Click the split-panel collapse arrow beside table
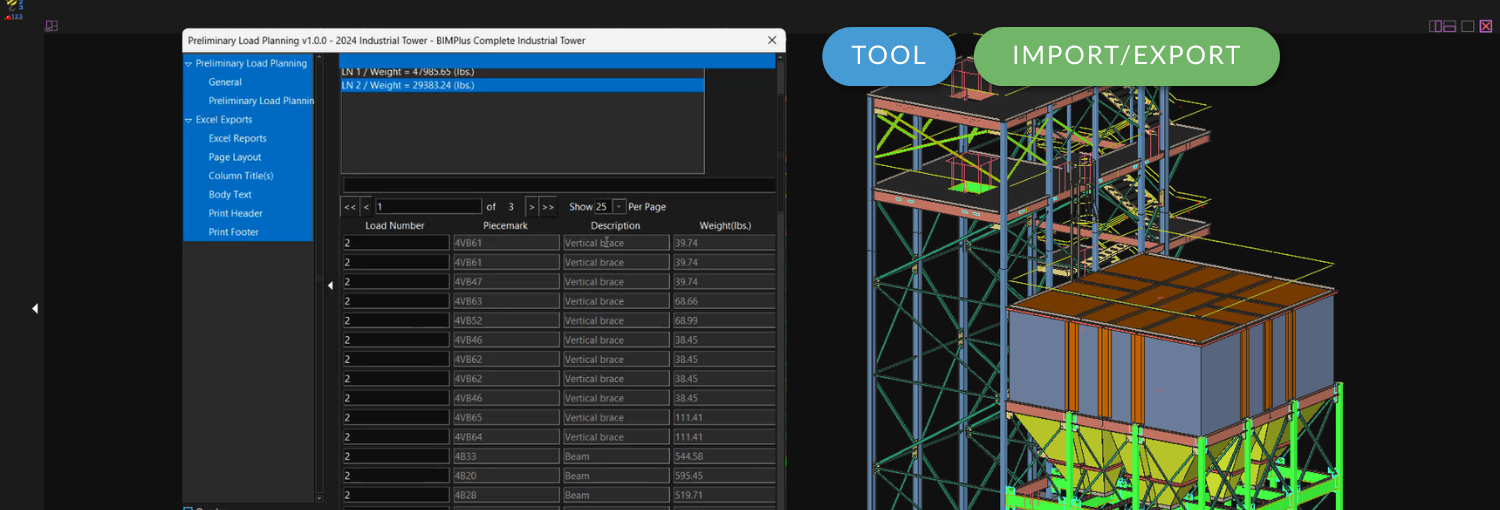The height and width of the screenshot is (510, 1500). [330, 286]
